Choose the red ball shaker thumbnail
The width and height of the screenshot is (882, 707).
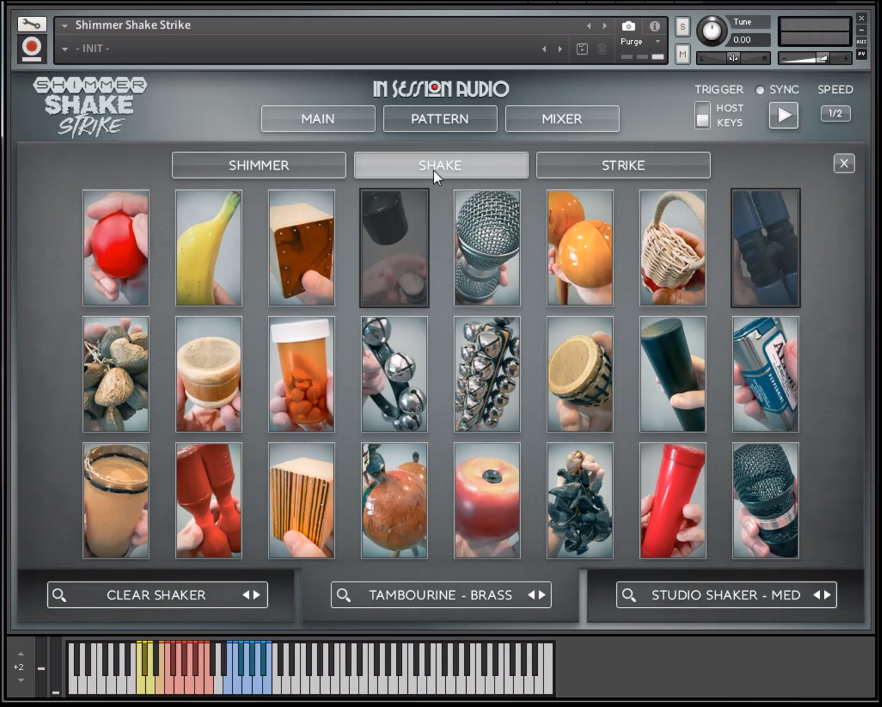tap(116, 248)
